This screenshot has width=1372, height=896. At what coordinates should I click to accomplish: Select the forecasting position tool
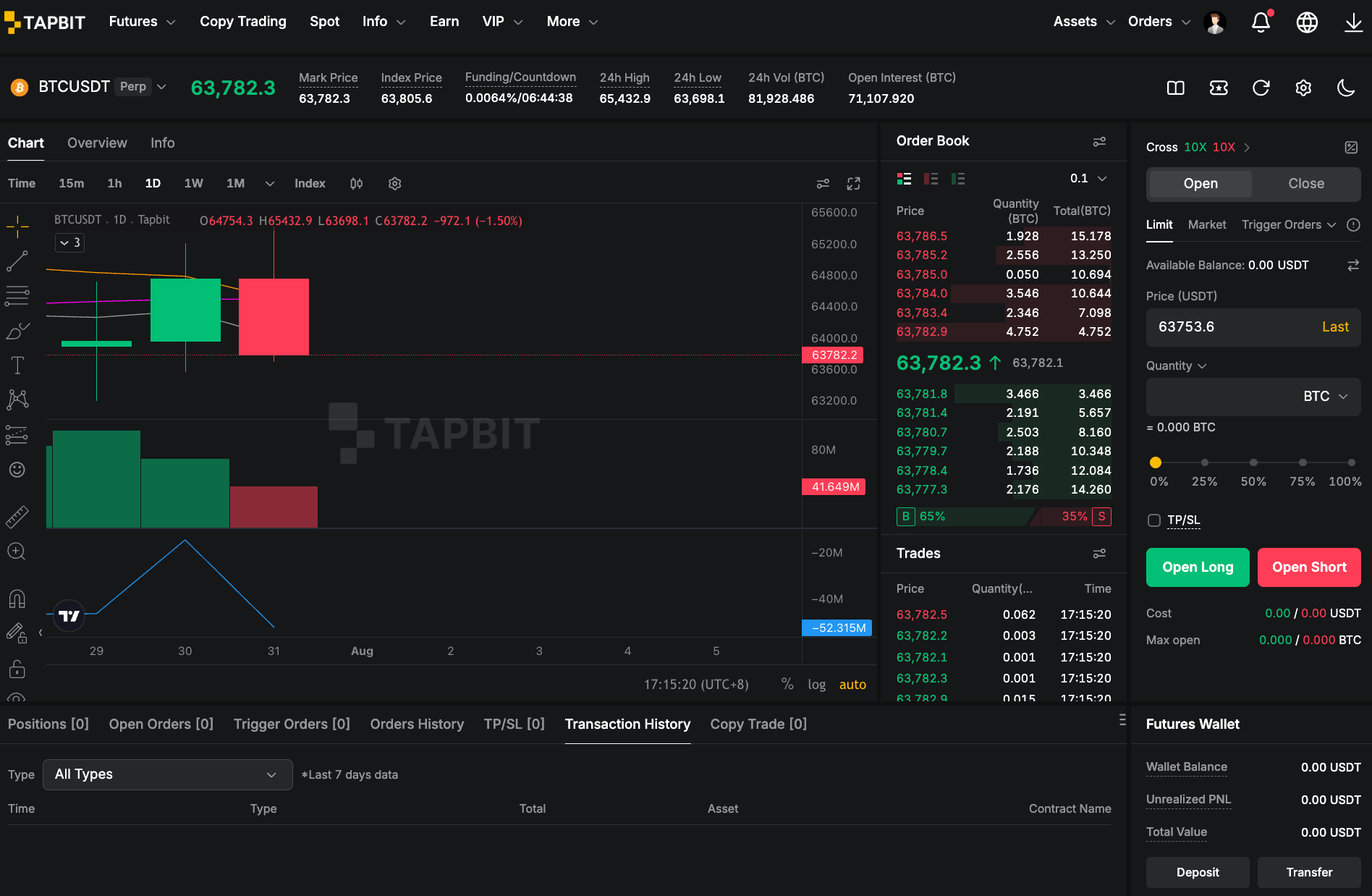pyautogui.click(x=17, y=435)
